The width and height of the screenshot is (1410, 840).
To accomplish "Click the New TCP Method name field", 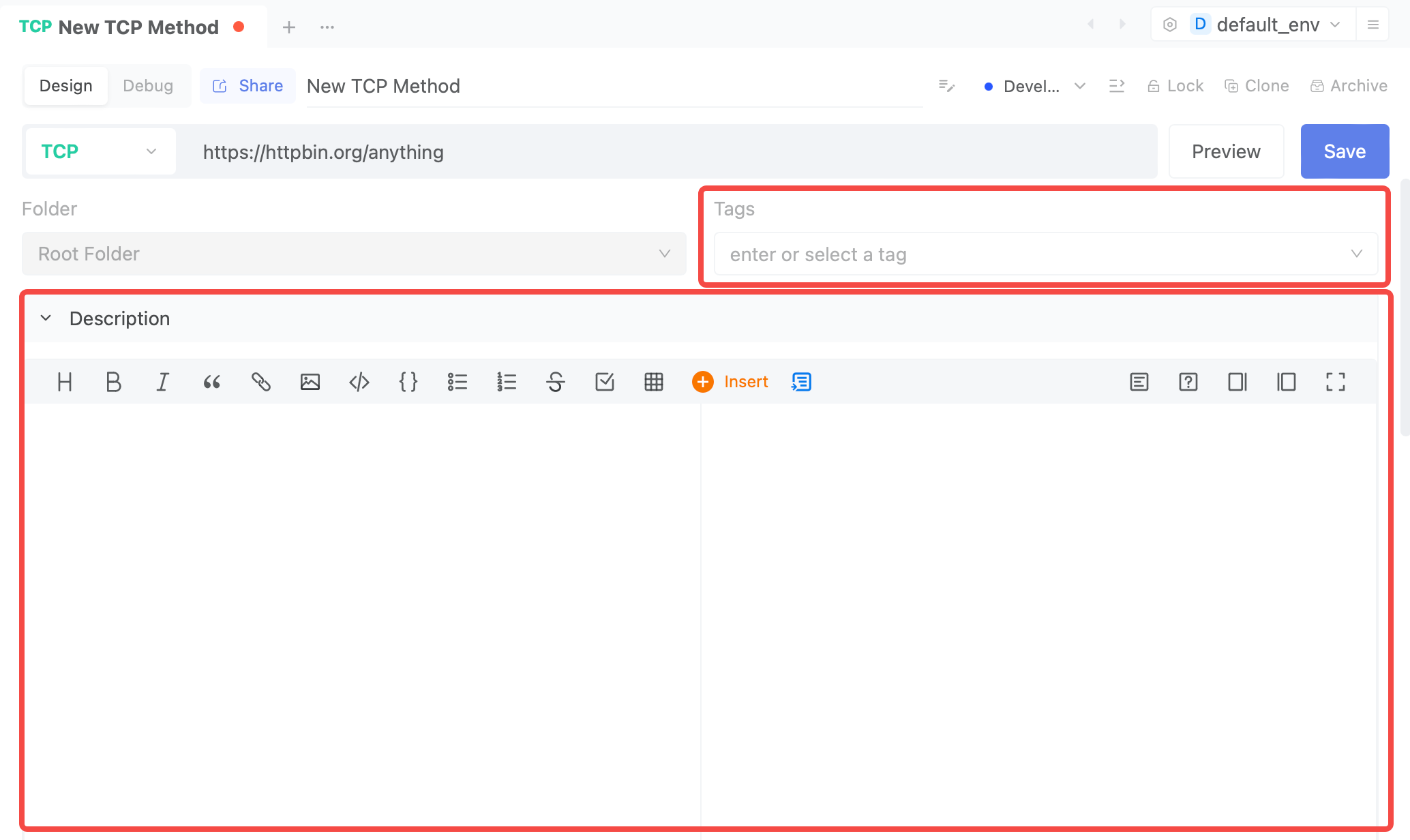I will (614, 86).
